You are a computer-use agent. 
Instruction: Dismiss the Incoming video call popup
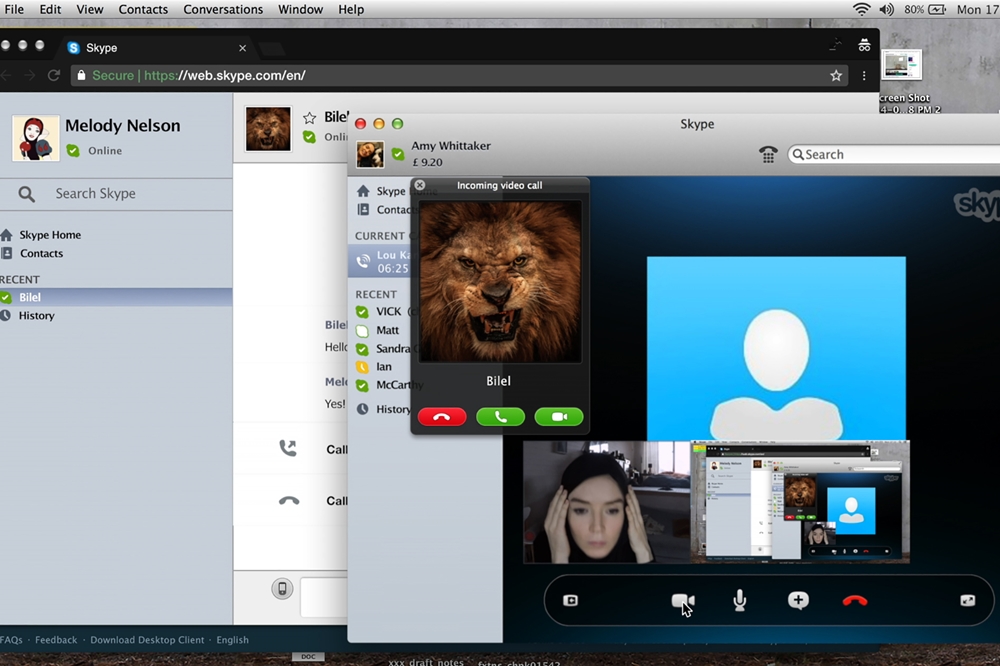click(419, 185)
